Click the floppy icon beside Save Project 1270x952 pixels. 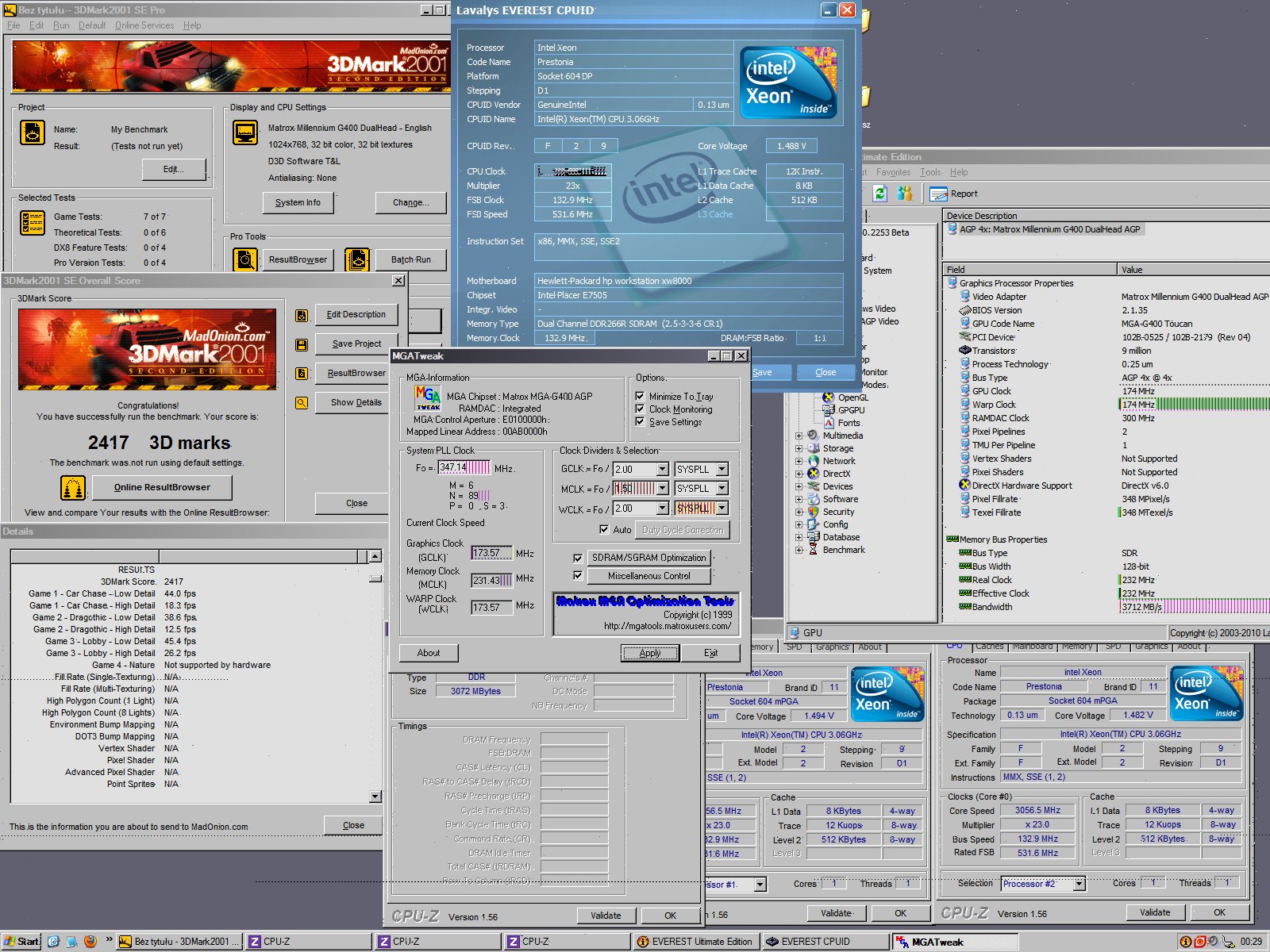pyautogui.click(x=302, y=345)
